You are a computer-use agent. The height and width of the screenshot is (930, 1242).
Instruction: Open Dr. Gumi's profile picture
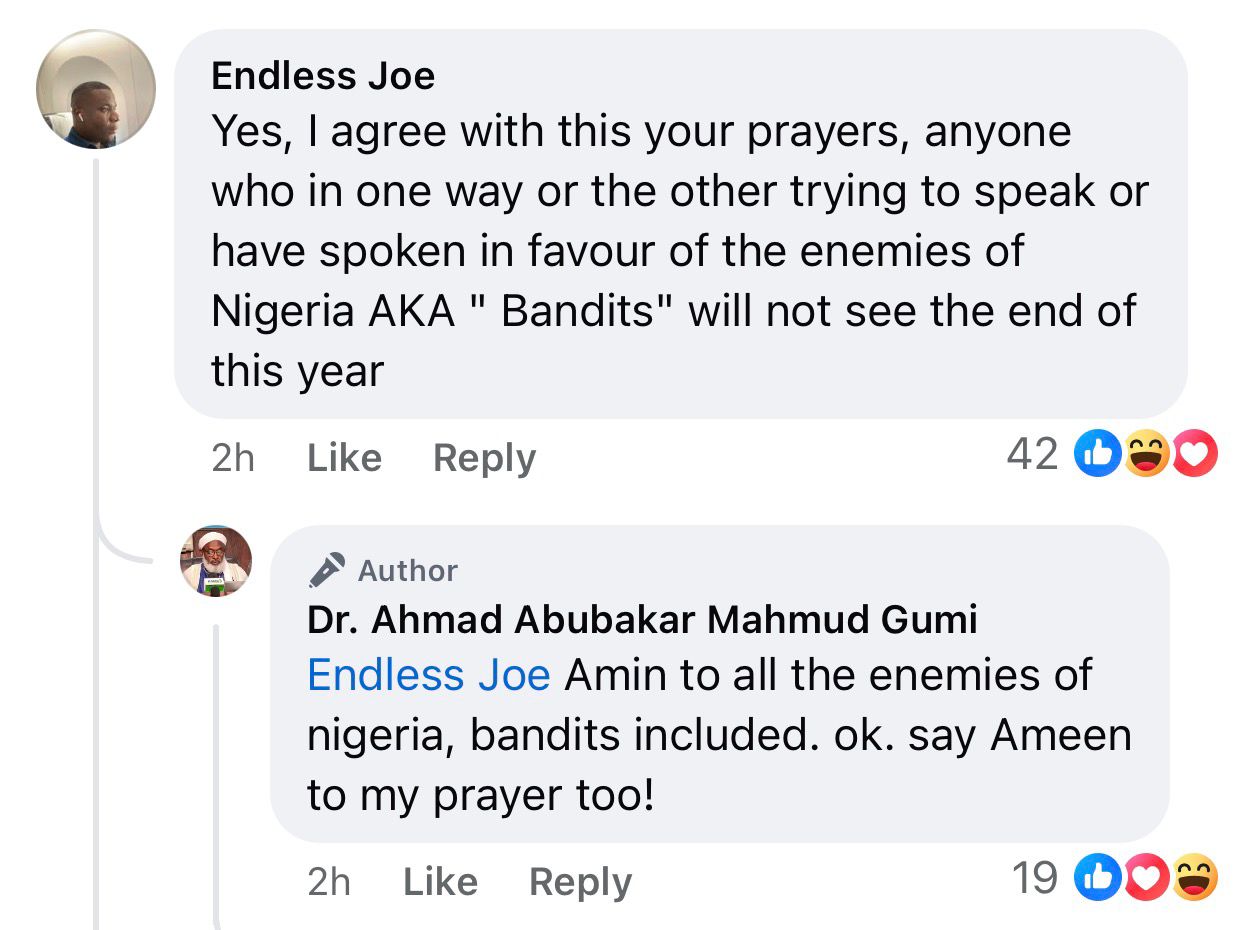tap(216, 561)
